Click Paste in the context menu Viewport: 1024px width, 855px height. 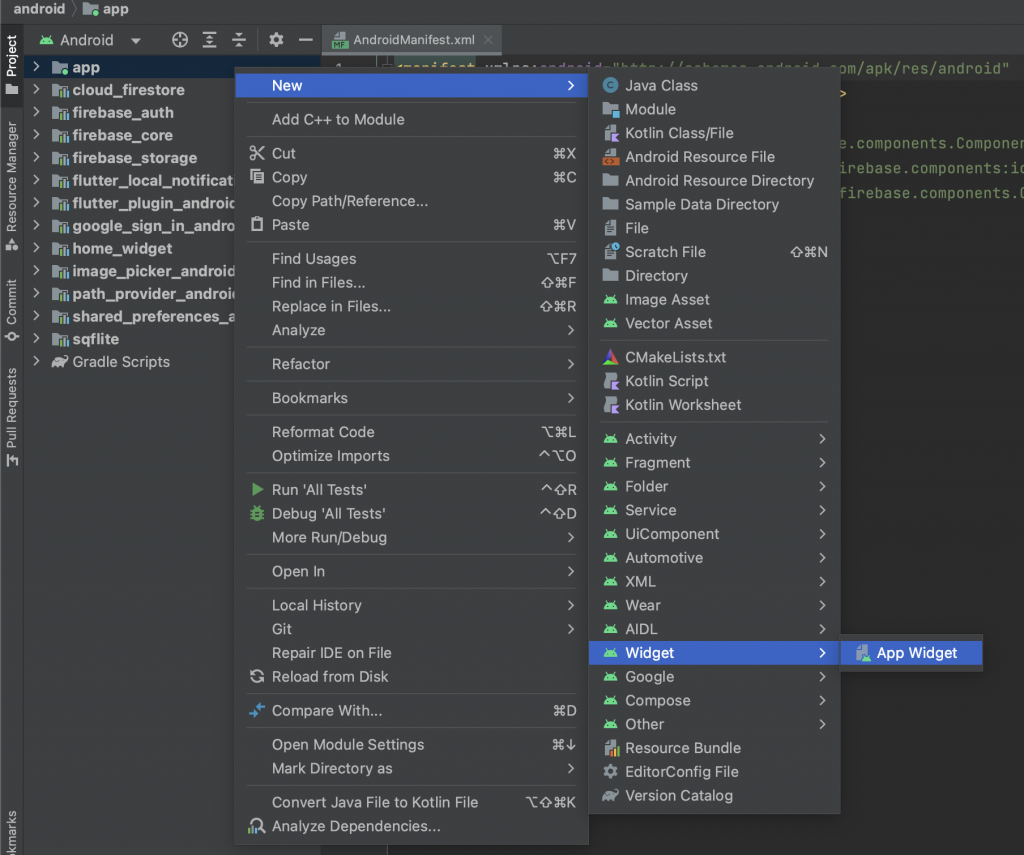pos(411,225)
